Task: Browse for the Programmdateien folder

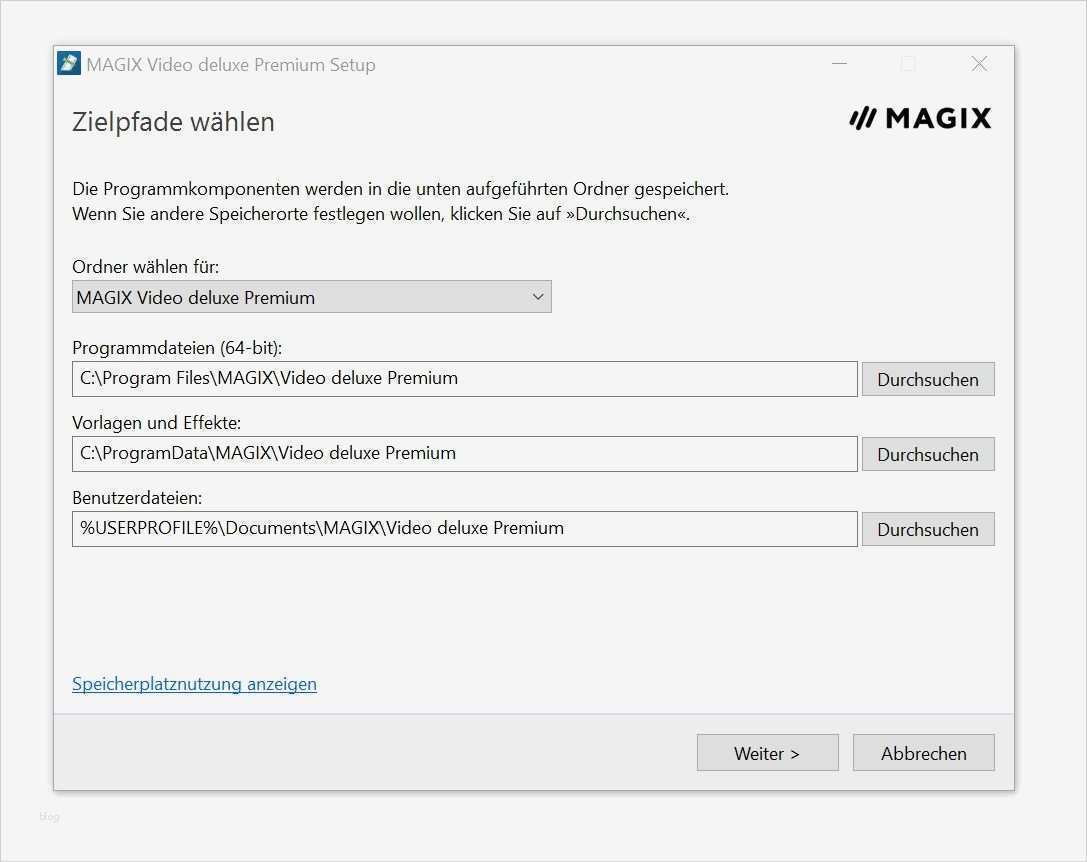Action: tap(927, 379)
